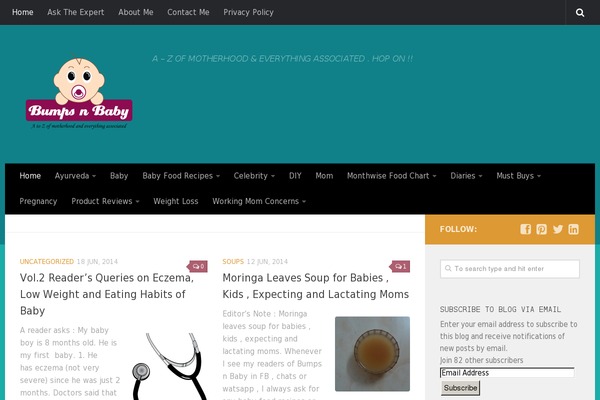600x400 pixels.
Task: Open the Twitter follow icon
Action: (x=558, y=229)
